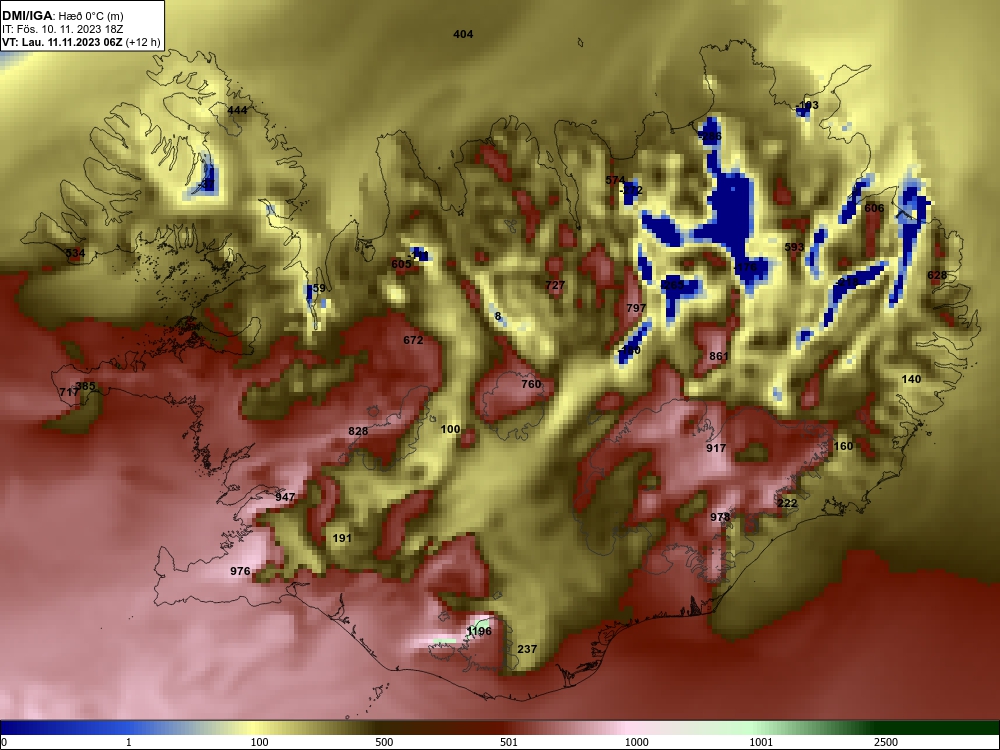Click the legend tick value 0
The width and height of the screenshot is (1000, 750).
(4, 742)
